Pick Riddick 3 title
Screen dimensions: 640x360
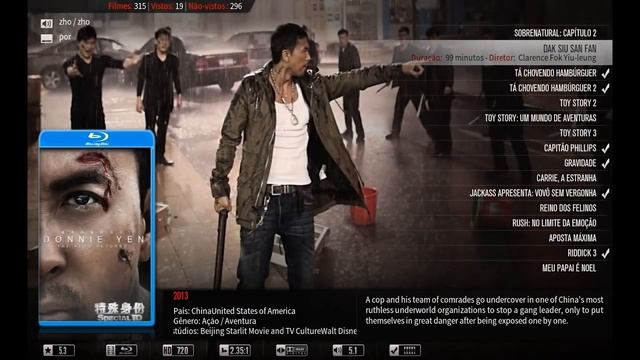click(582, 253)
